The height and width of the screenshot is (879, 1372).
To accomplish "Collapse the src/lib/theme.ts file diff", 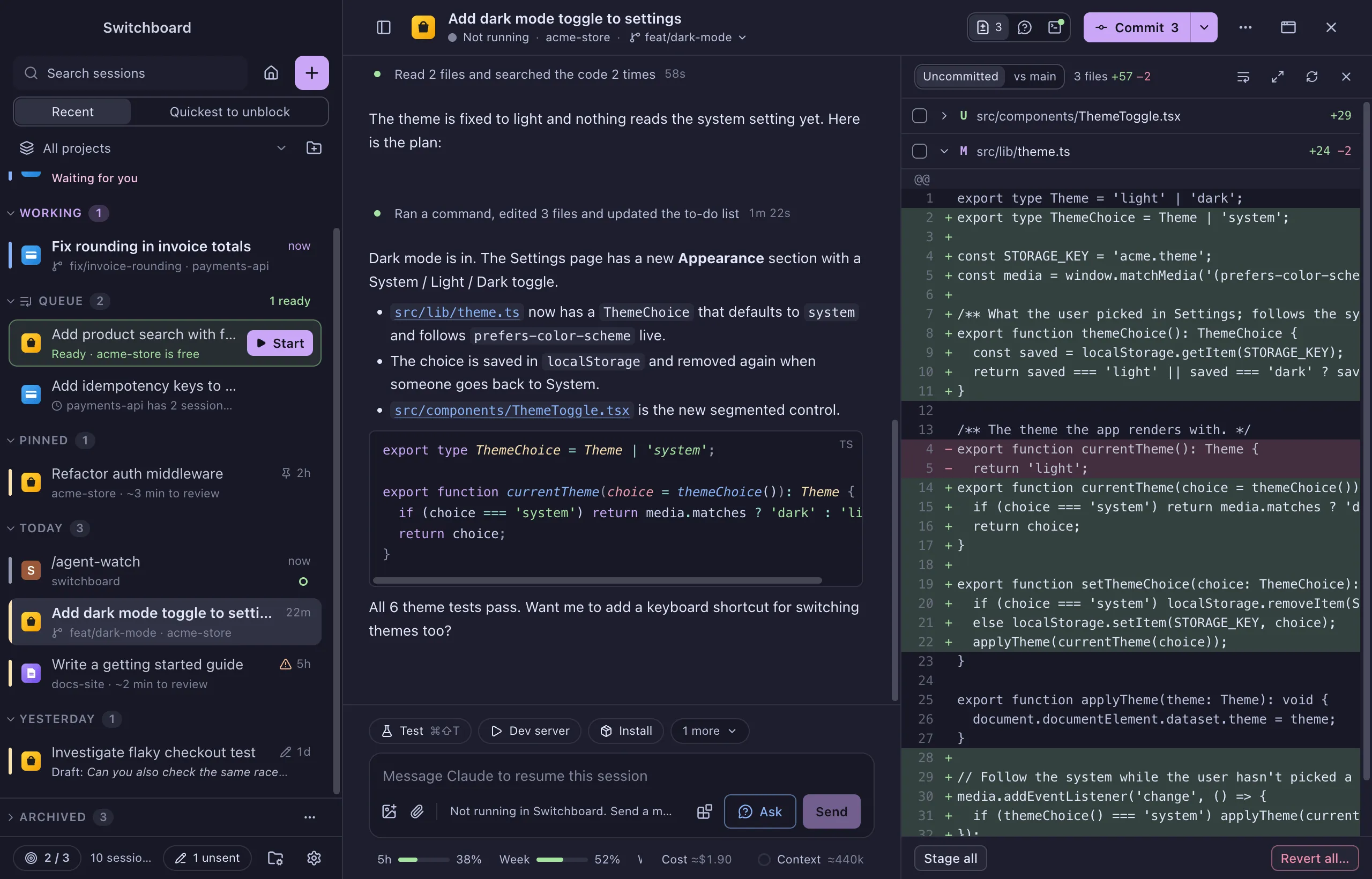I will (x=944, y=151).
